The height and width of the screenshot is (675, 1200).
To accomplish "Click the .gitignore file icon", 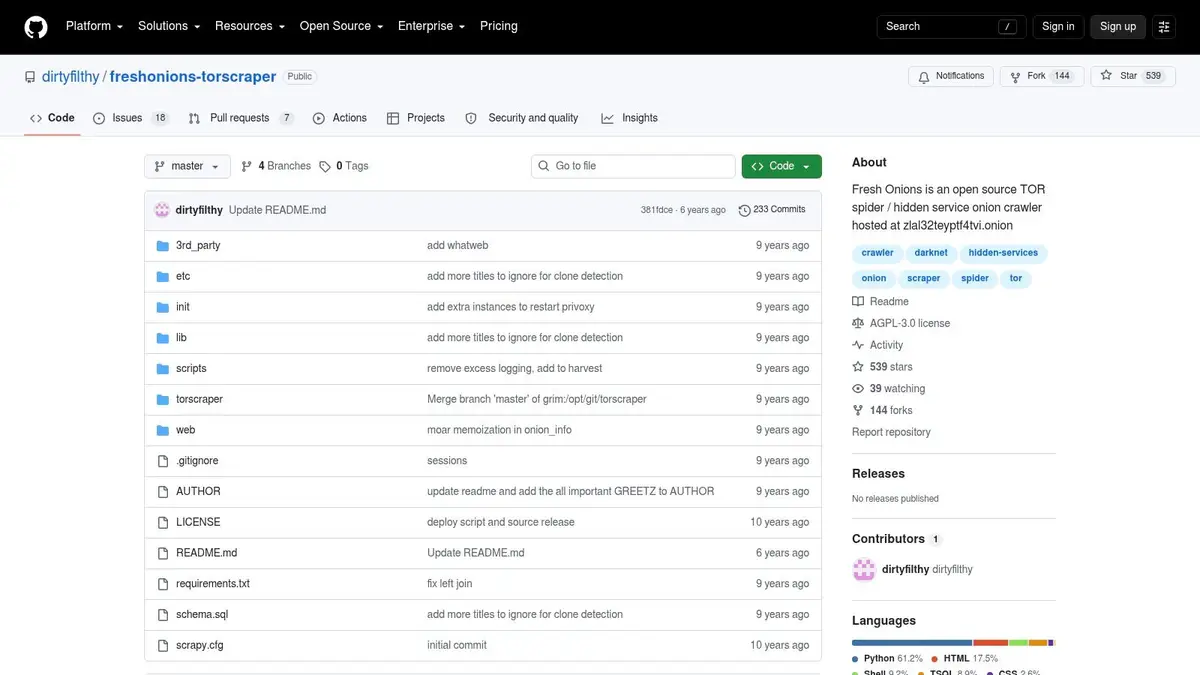I will [163, 461].
